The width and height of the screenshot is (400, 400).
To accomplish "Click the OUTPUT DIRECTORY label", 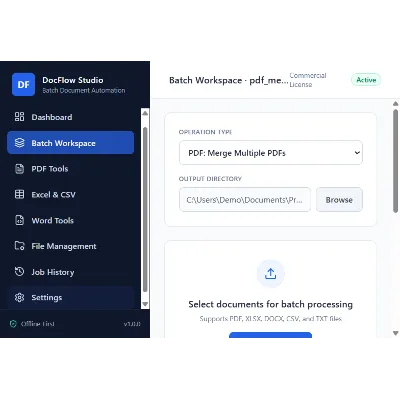I will pos(210,179).
